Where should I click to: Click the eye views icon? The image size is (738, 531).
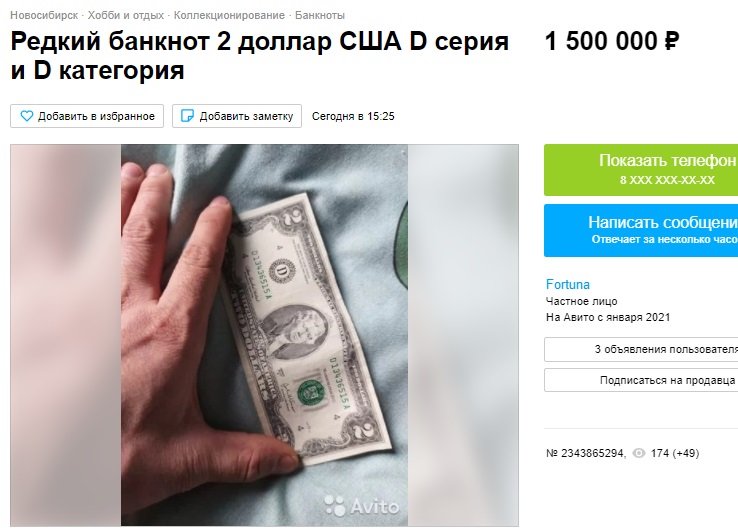click(x=639, y=453)
